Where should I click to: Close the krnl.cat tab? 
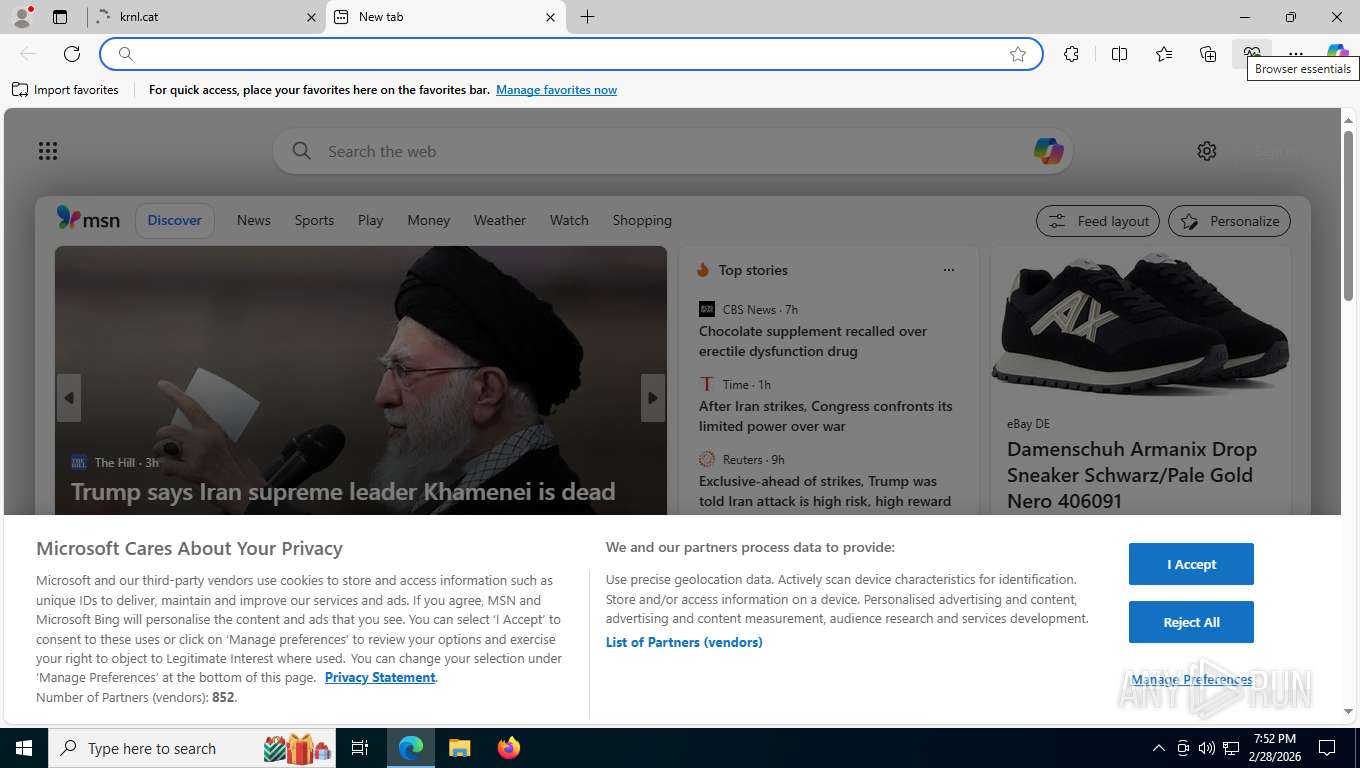[311, 17]
